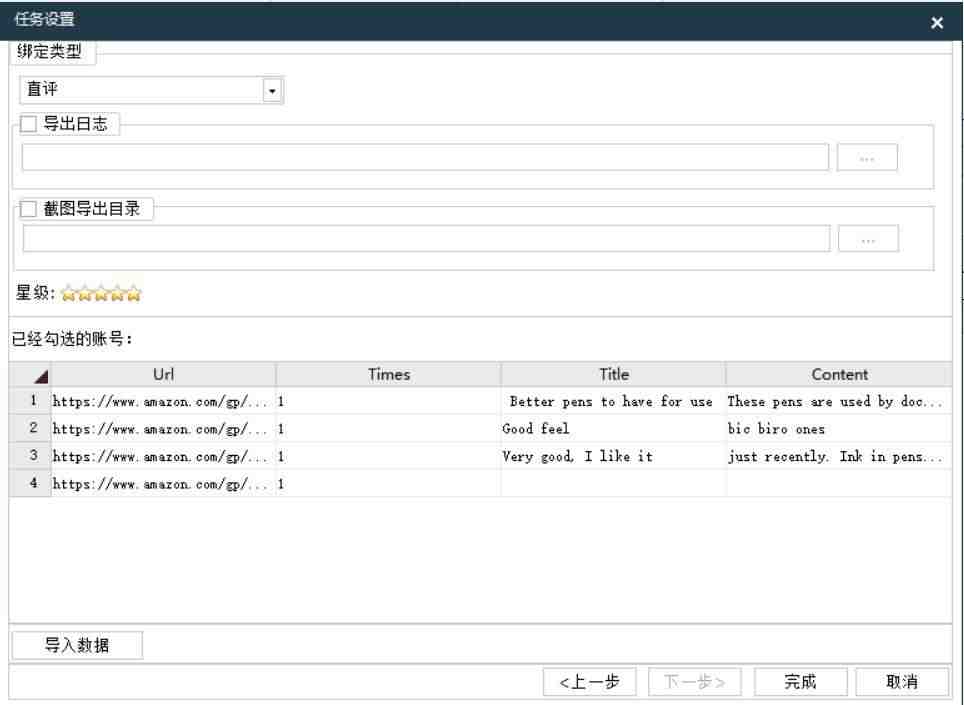Click the 截图导出目录 path input field

click(x=426, y=238)
